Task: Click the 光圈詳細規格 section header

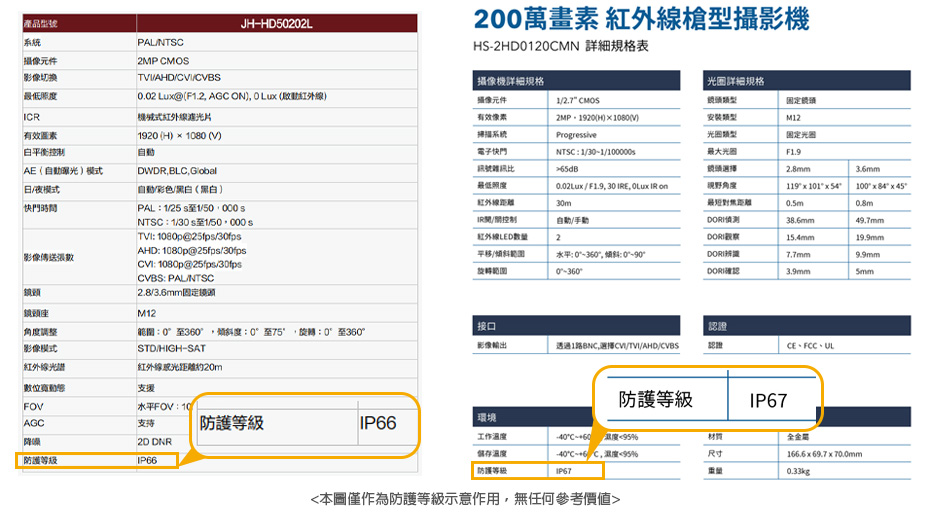Action: [x=807, y=81]
